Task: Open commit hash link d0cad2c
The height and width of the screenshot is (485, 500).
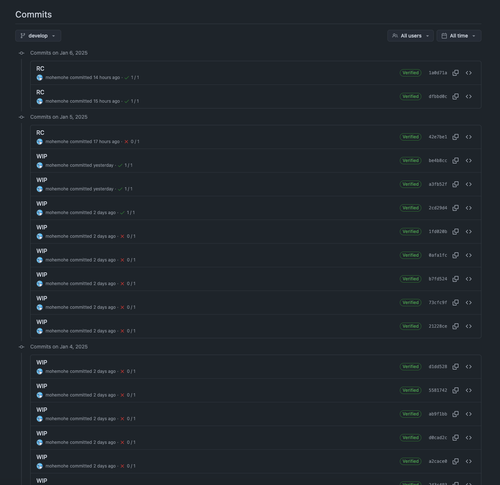Action: [x=438, y=437]
